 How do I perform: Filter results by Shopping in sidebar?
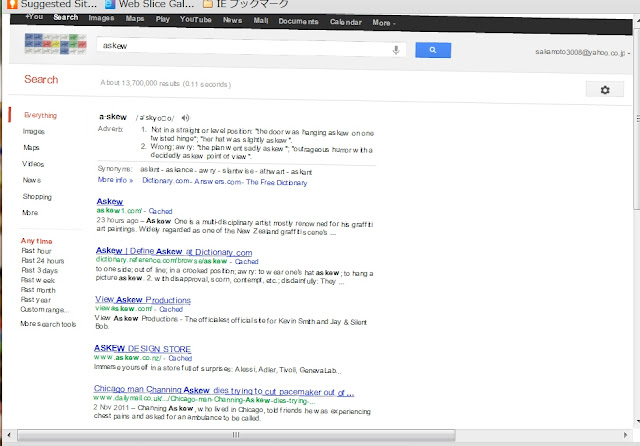click(x=37, y=197)
